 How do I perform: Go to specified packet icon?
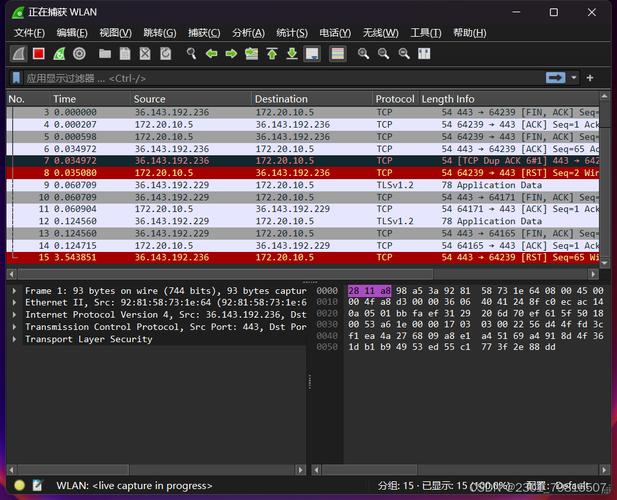[x=251, y=54]
